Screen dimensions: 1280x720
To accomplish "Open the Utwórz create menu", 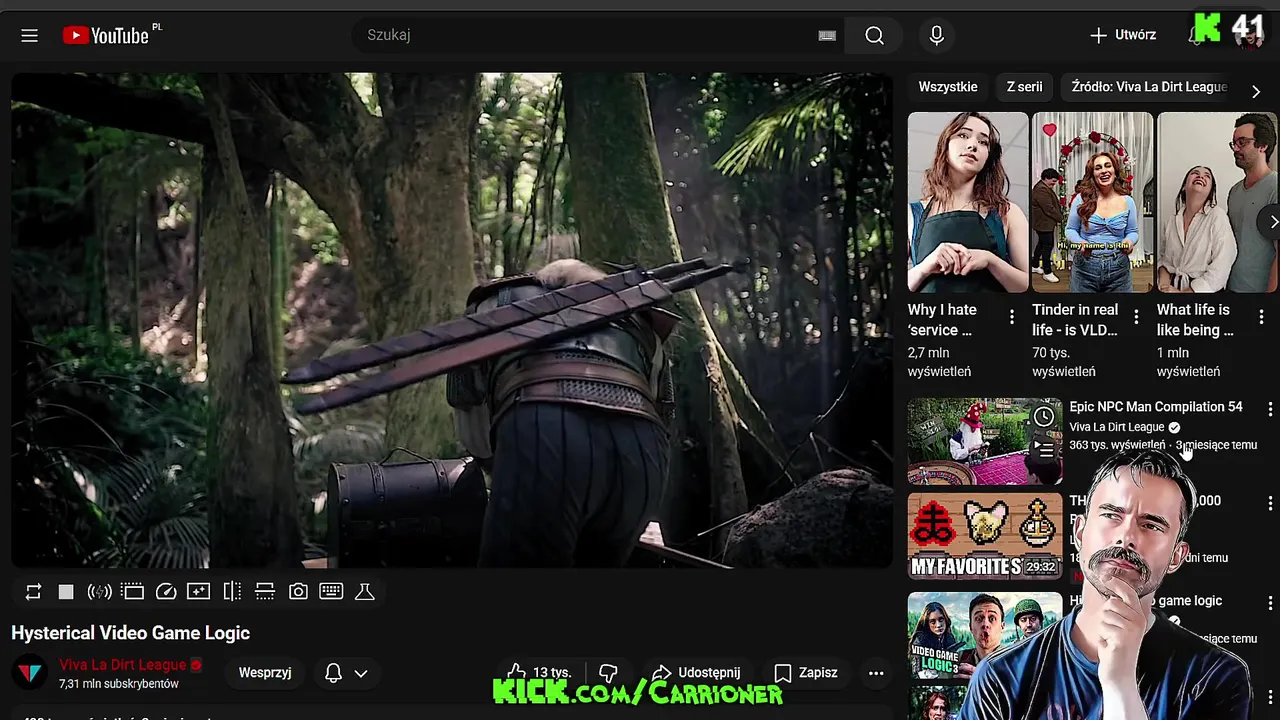I will (x=1123, y=35).
